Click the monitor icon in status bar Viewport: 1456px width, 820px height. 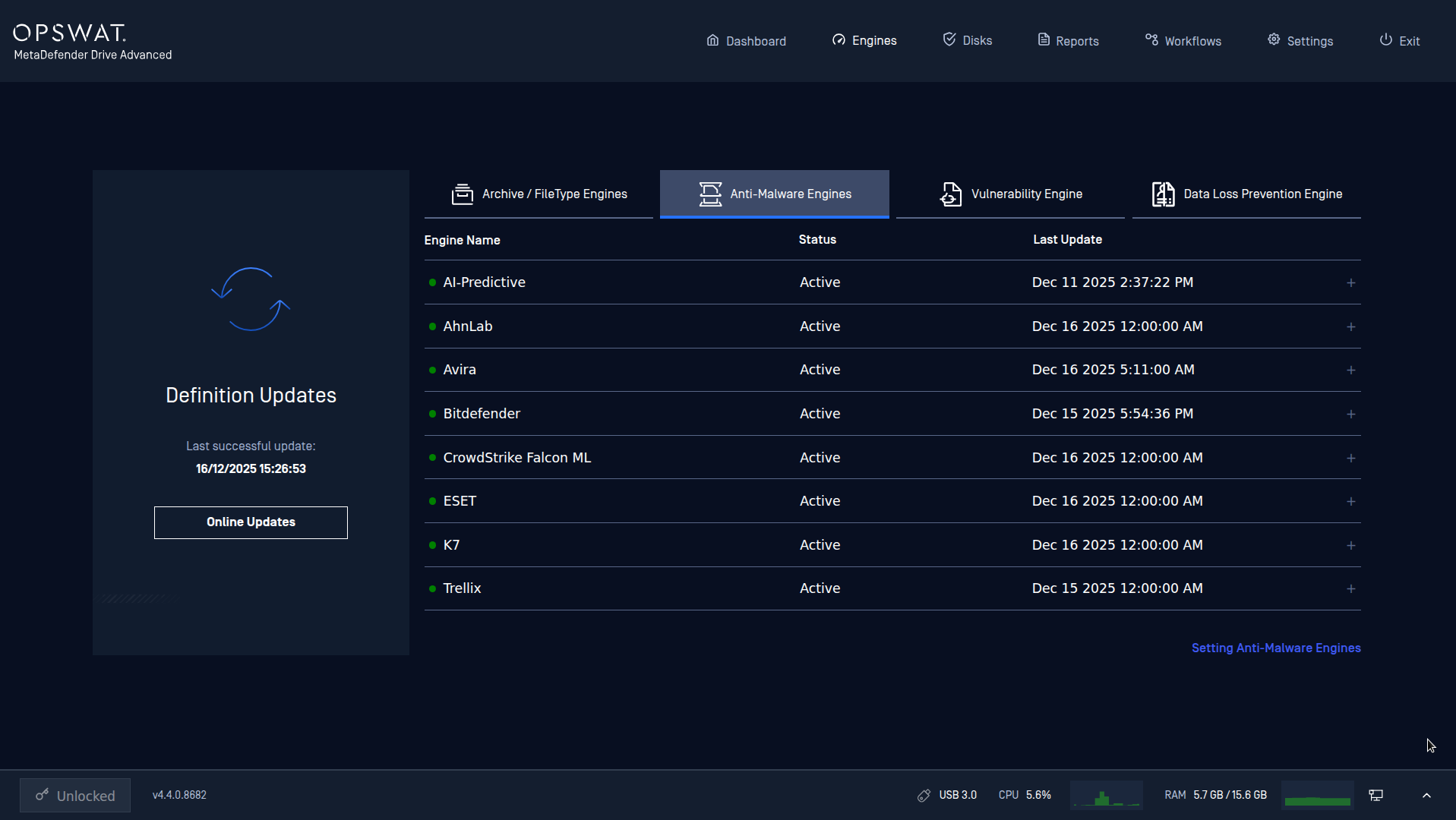[x=1375, y=795]
